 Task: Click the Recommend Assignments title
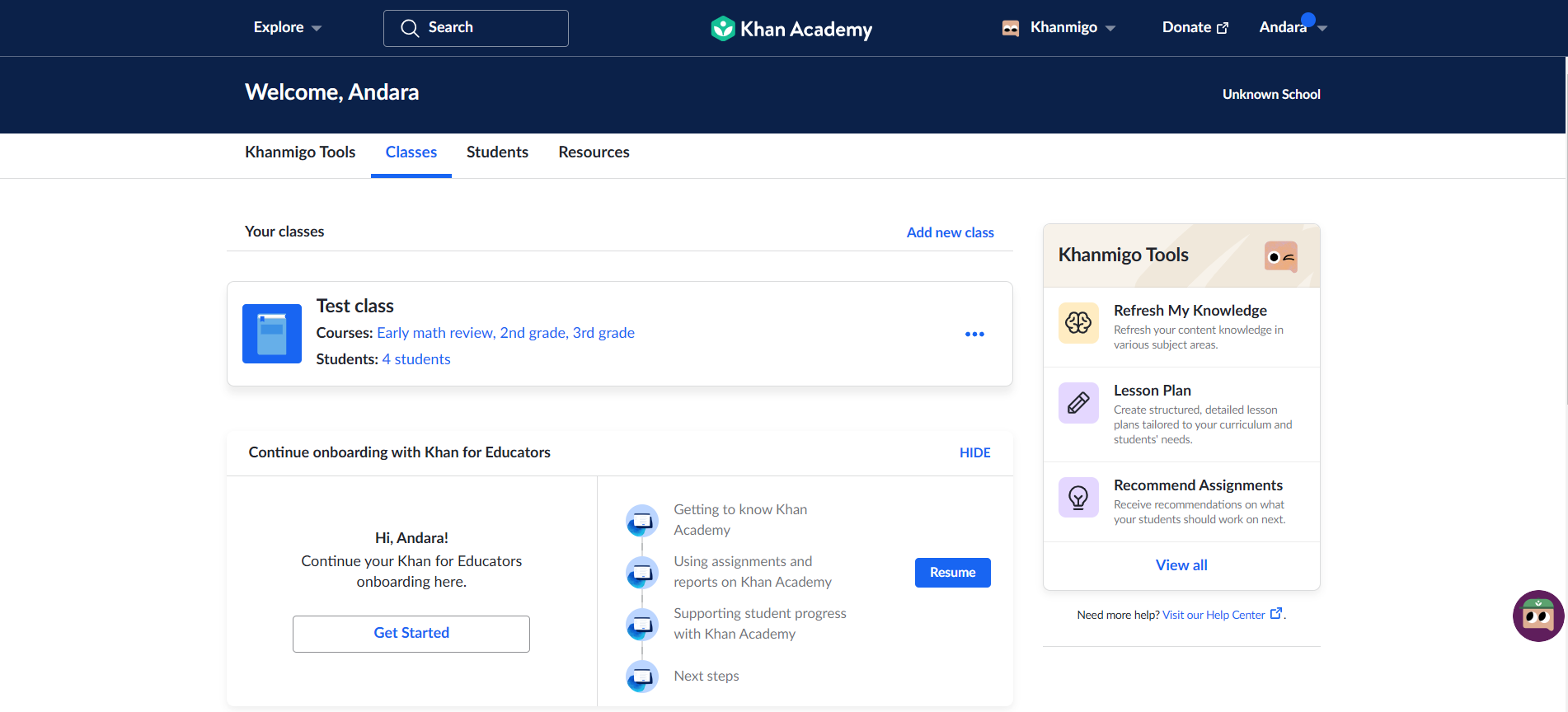[1198, 485]
